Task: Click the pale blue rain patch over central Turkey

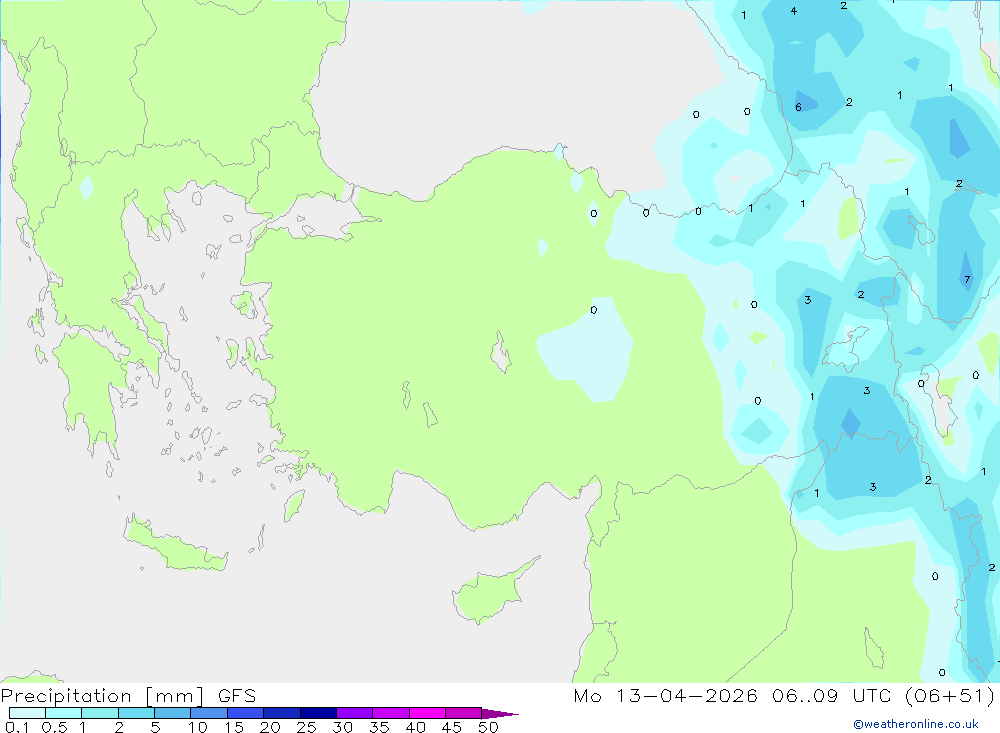Action: pyautogui.click(x=585, y=350)
